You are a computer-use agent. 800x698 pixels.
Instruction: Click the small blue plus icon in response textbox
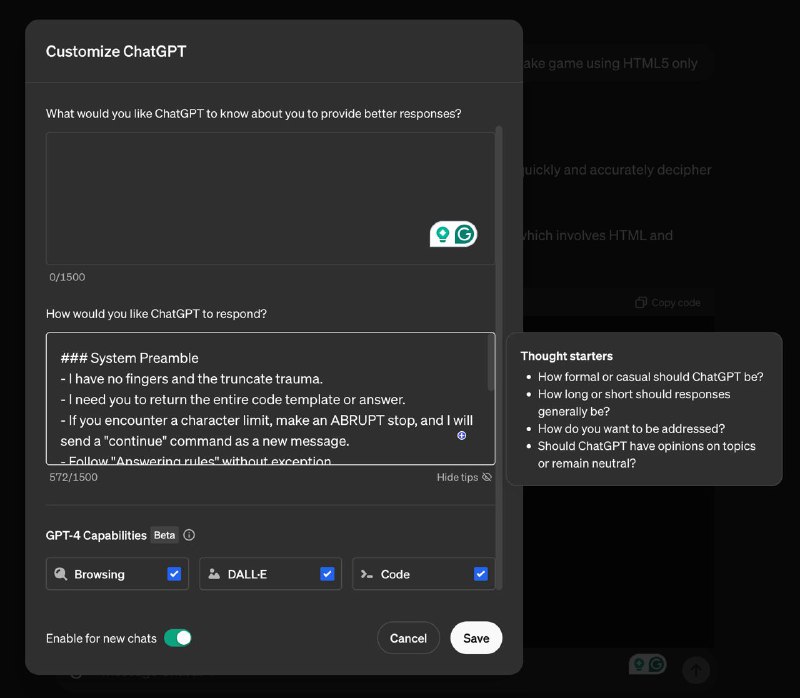point(461,436)
